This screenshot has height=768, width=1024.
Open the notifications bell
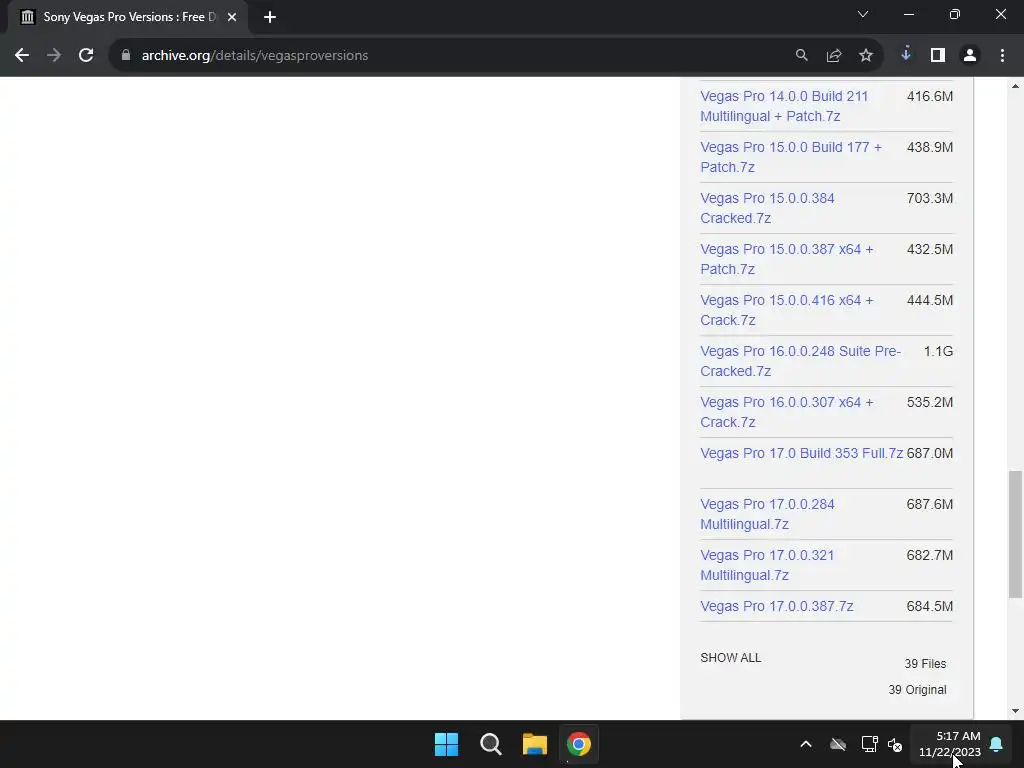click(x=997, y=744)
